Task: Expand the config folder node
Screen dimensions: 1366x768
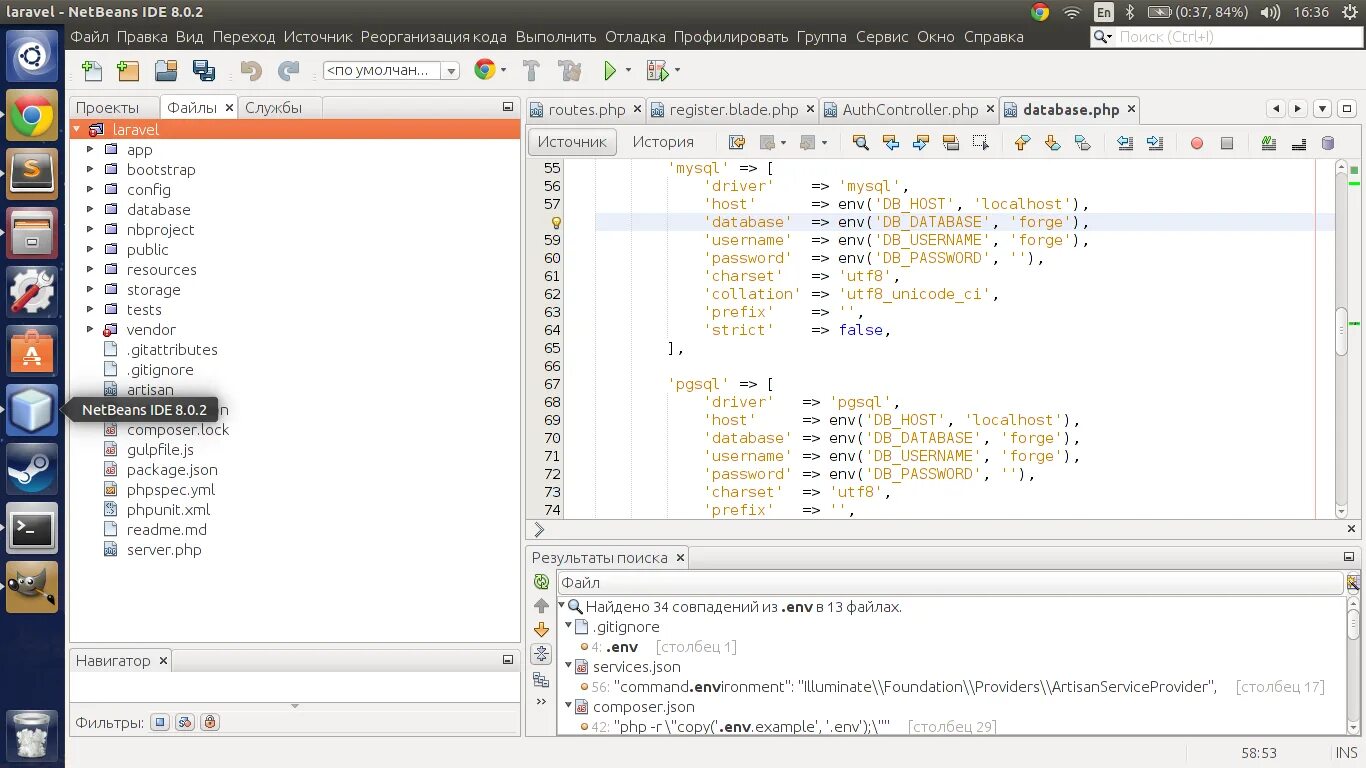Action: pos(89,189)
